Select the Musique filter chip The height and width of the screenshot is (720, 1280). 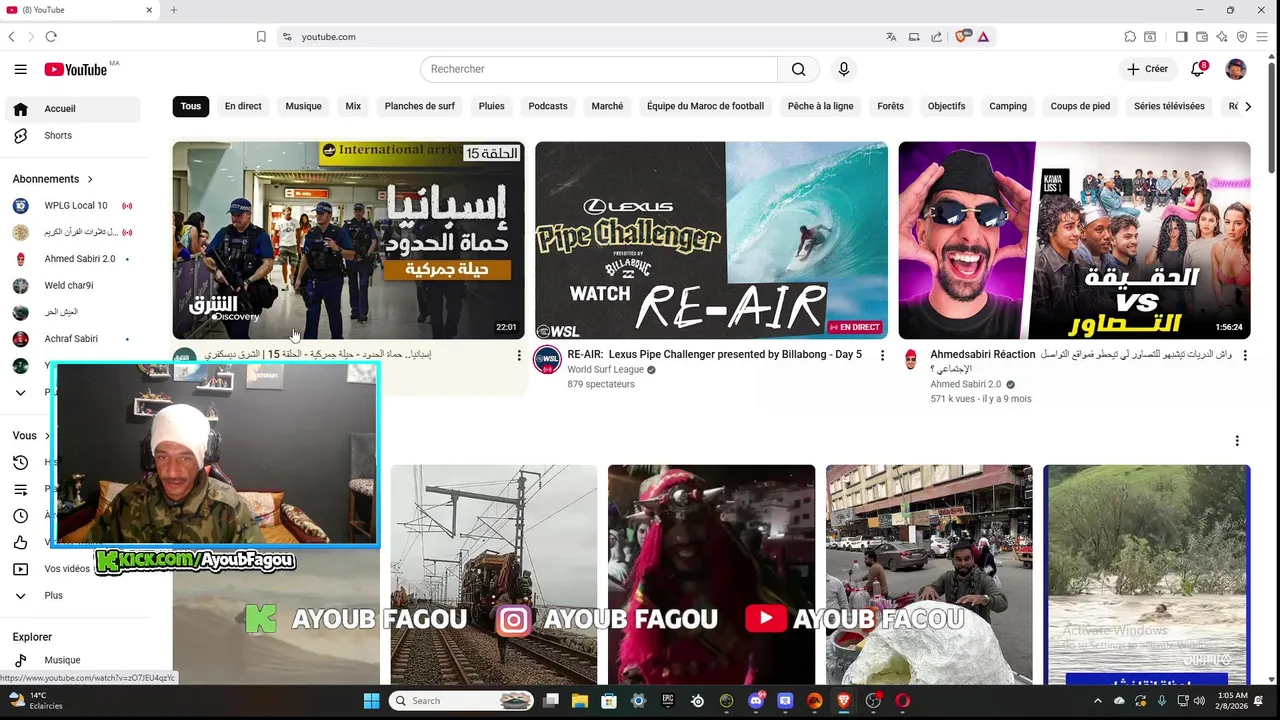[304, 106]
